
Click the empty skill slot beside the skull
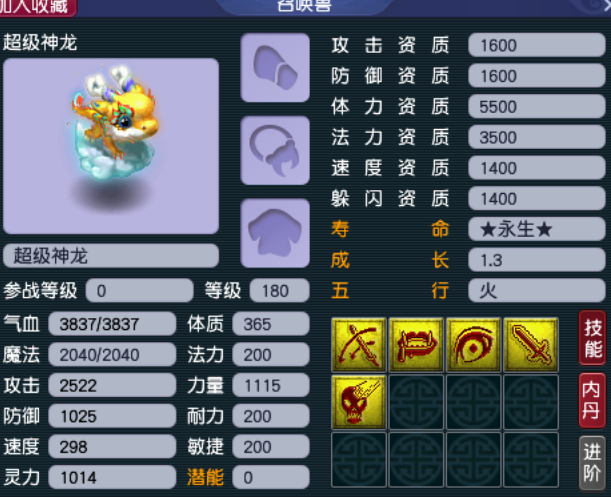[x=416, y=402]
